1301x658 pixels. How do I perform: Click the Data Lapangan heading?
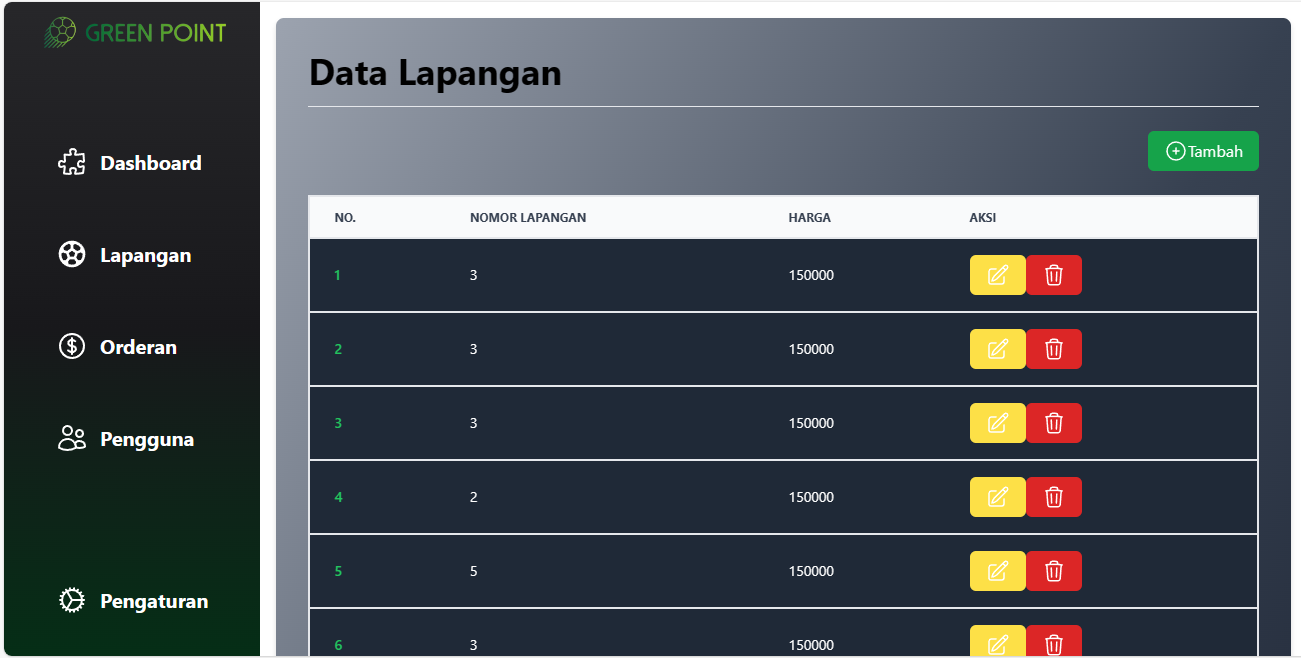click(435, 72)
